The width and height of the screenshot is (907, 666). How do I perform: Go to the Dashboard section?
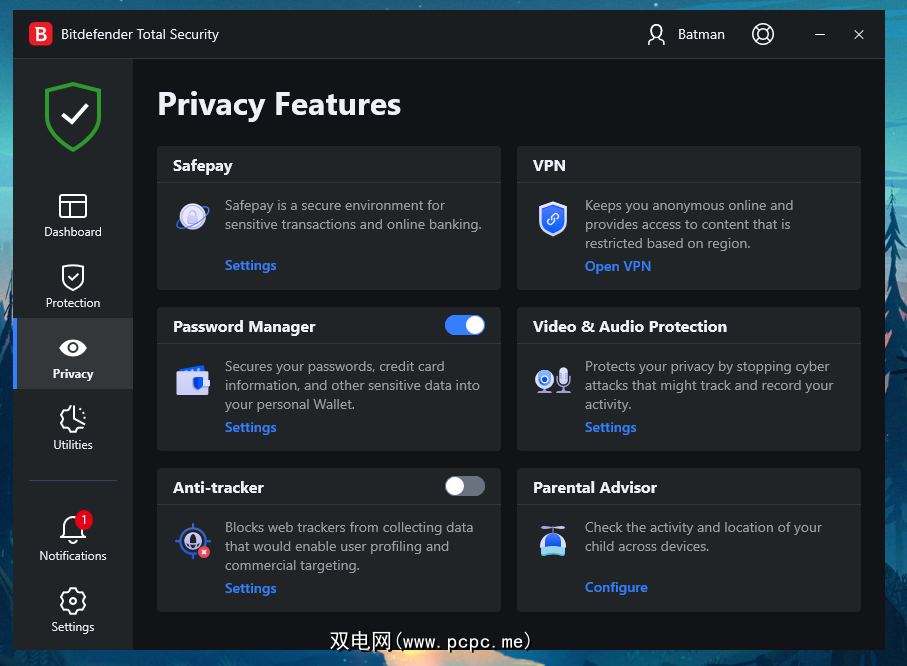pyautogui.click(x=73, y=215)
